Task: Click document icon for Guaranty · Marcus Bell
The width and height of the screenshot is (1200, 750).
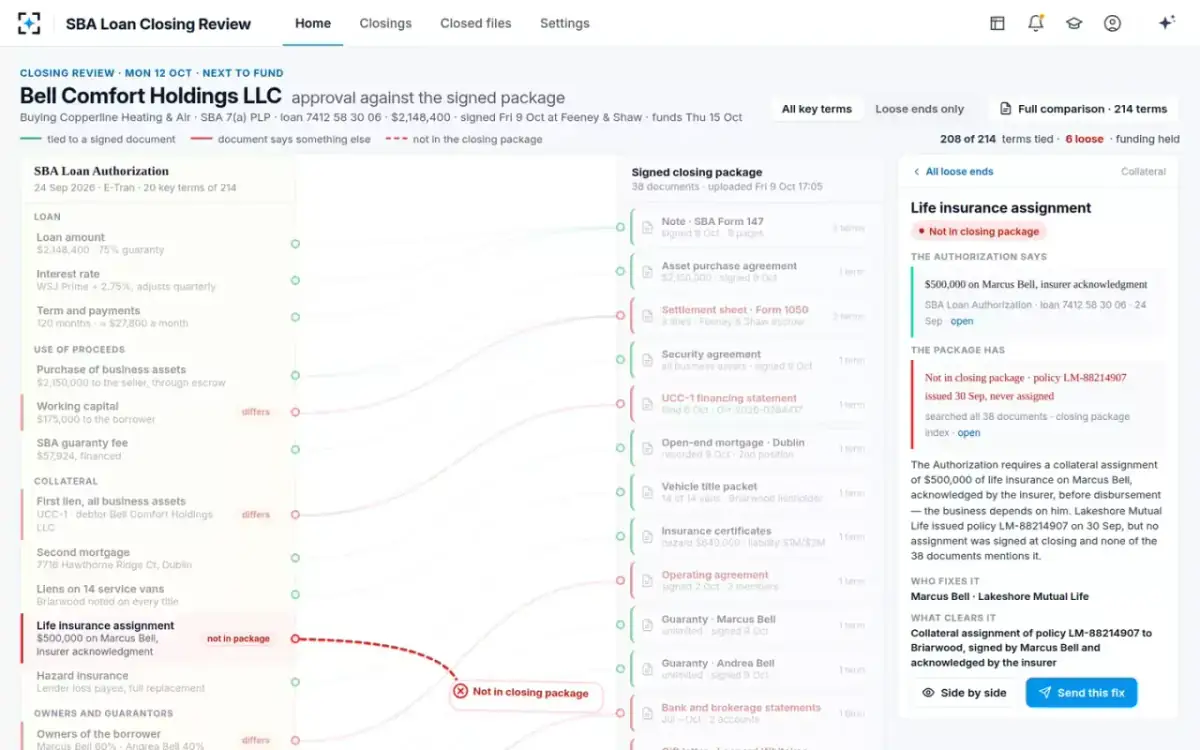Action: coord(647,625)
